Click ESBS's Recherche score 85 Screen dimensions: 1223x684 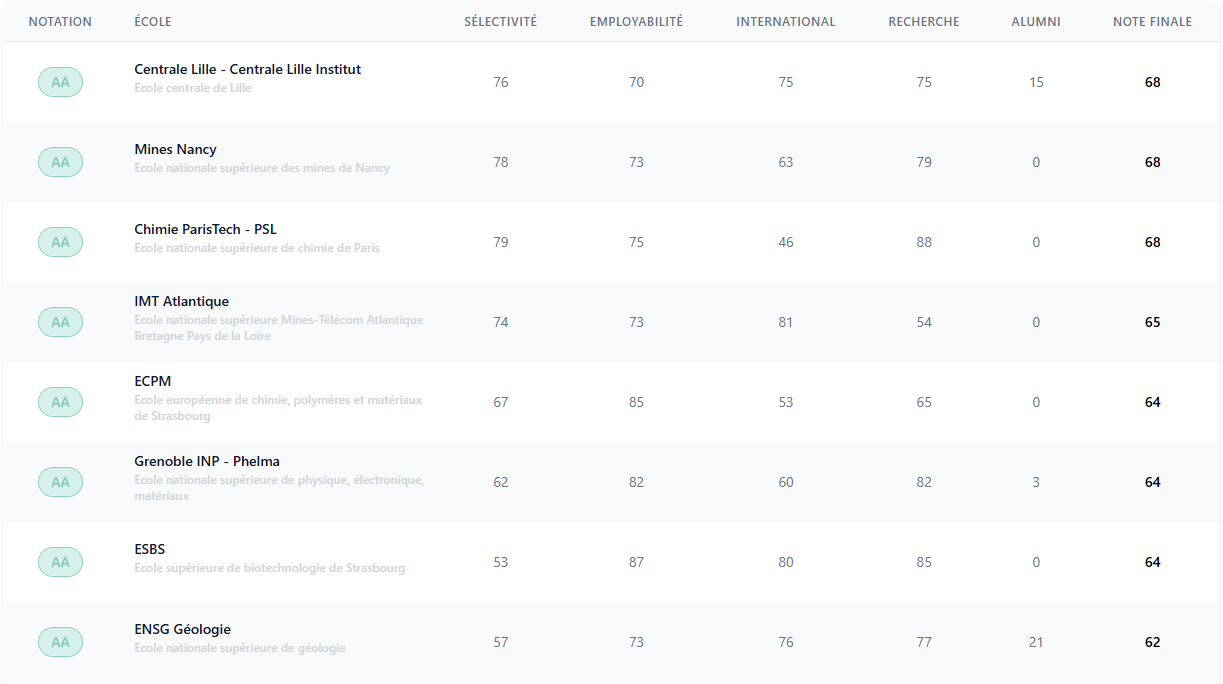point(924,562)
